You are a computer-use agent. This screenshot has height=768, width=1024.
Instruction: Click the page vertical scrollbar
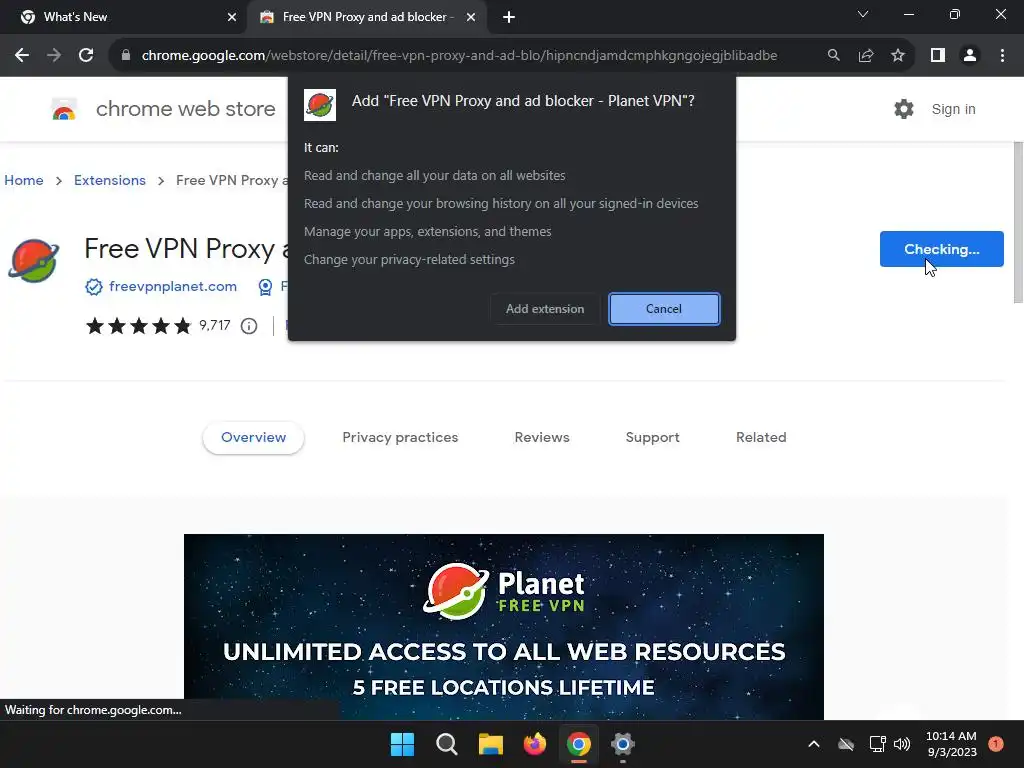[1018, 222]
